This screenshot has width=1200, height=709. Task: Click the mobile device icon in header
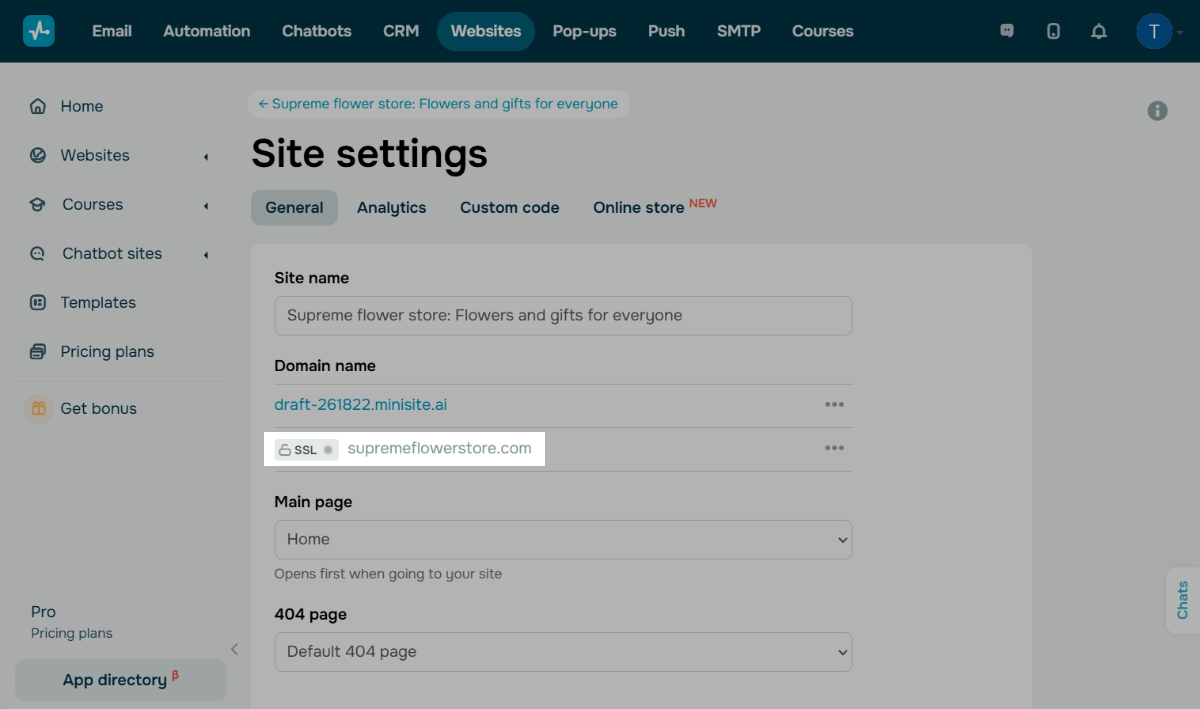pyautogui.click(x=1053, y=31)
